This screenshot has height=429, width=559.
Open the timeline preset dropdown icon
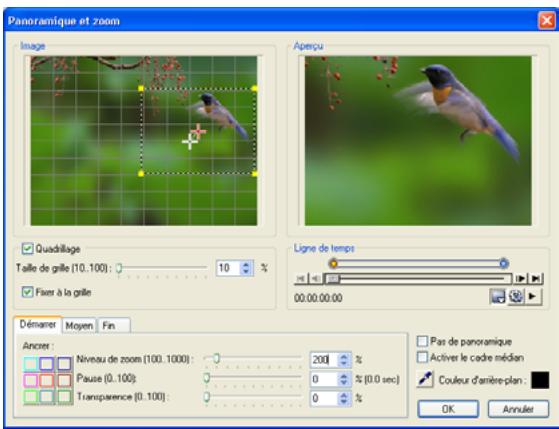point(498,296)
